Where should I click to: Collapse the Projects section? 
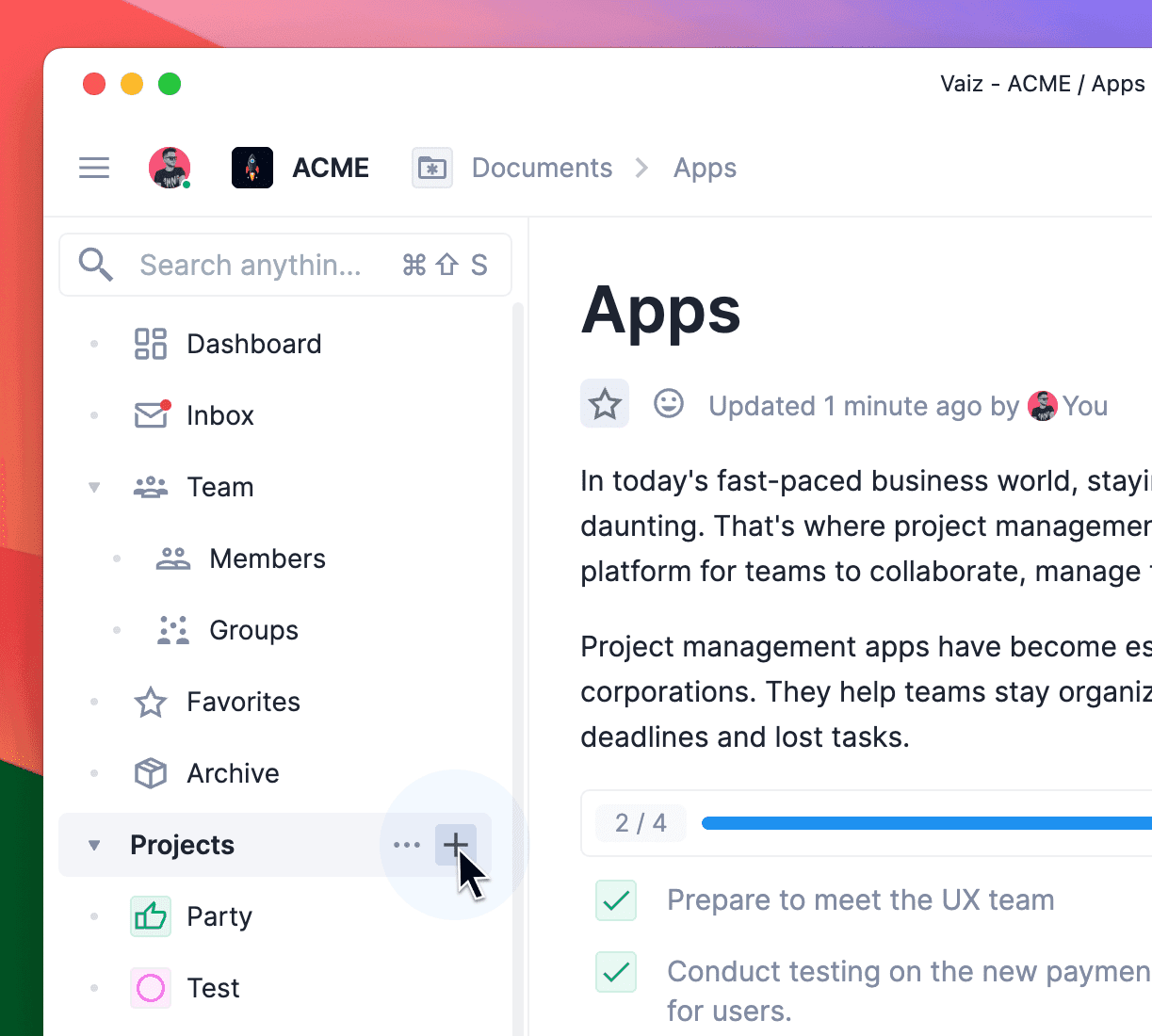93,845
